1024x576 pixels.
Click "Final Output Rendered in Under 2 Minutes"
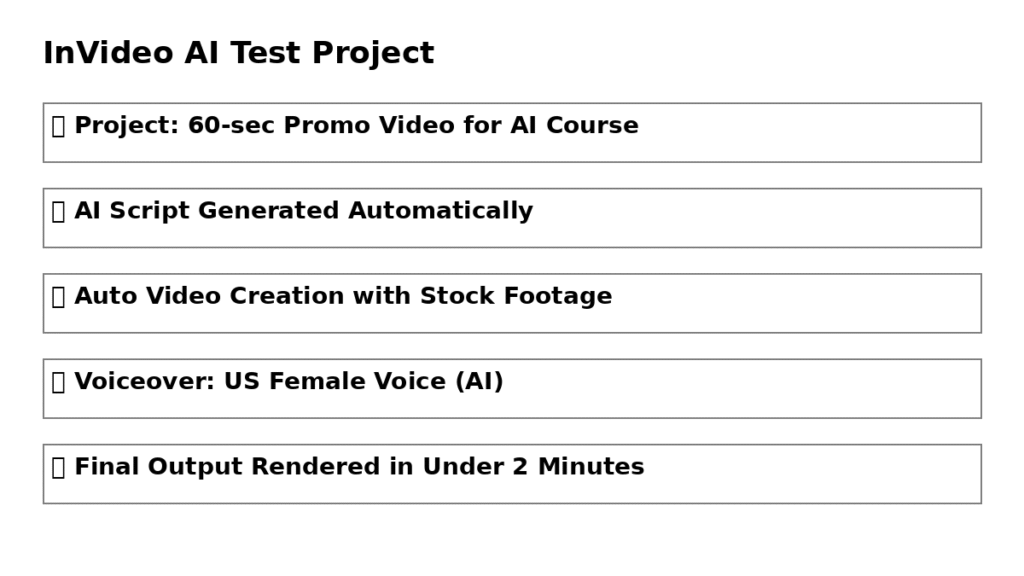point(359,467)
